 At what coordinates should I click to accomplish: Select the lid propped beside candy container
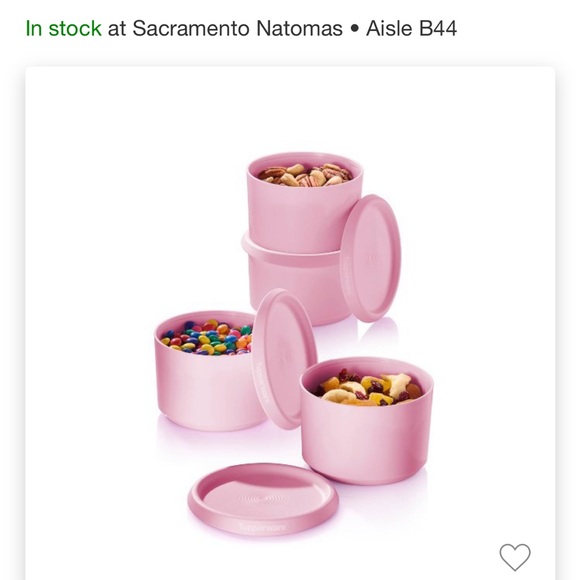(284, 359)
